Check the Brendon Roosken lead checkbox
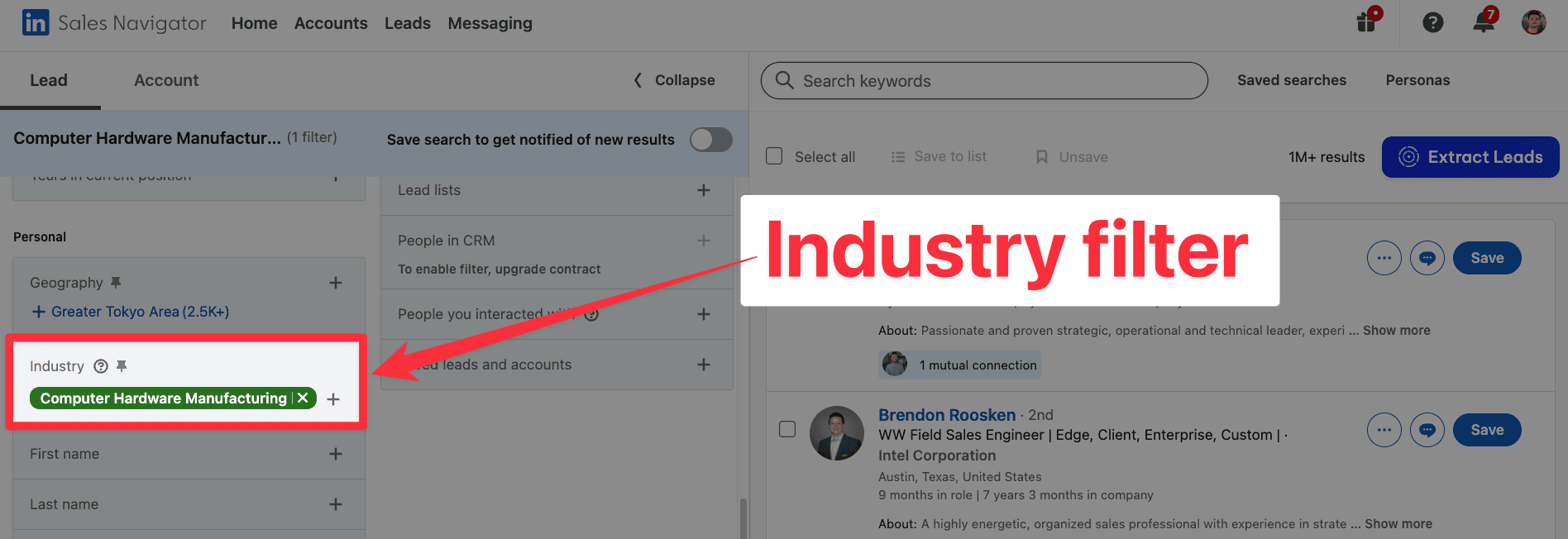This screenshot has height=539, width=1568. [787, 429]
